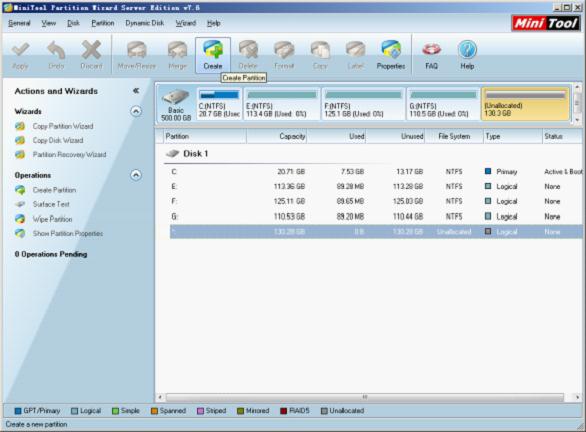Click the horizontal scrollbar right arrow

pyautogui.click(x=577, y=397)
